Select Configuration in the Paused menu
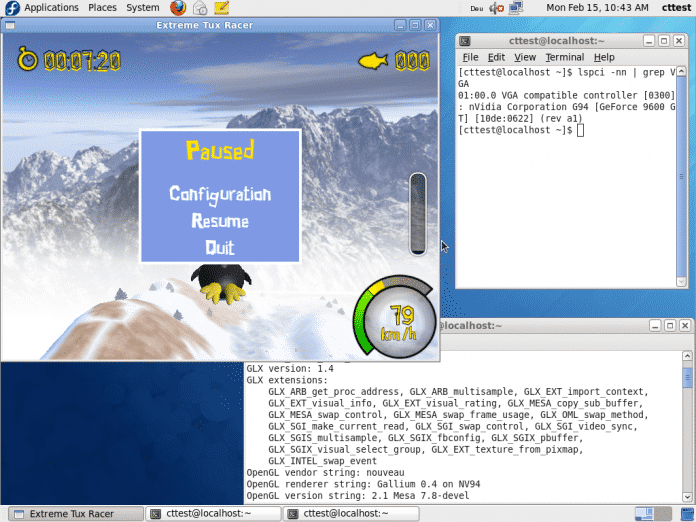 (220, 194)
